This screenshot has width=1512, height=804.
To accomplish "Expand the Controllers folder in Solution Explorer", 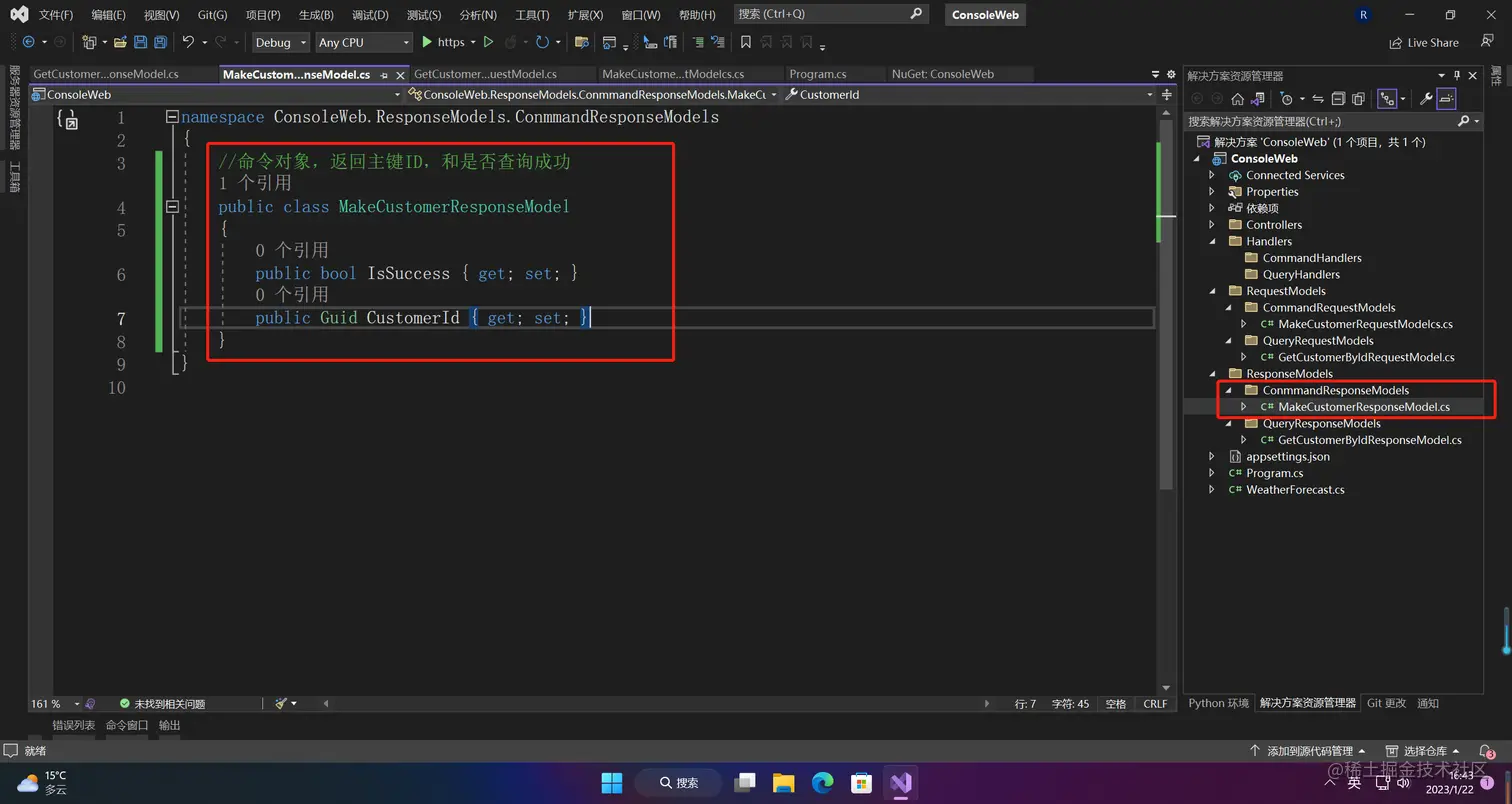I will pos(1212,225).
